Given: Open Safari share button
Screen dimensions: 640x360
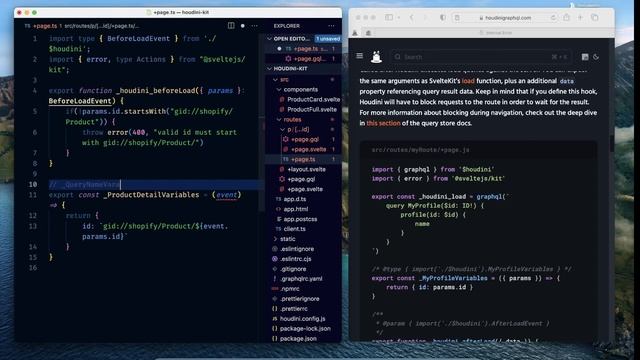Looking at the screenshot, I should pyautogui.click(x=567, y=17).
